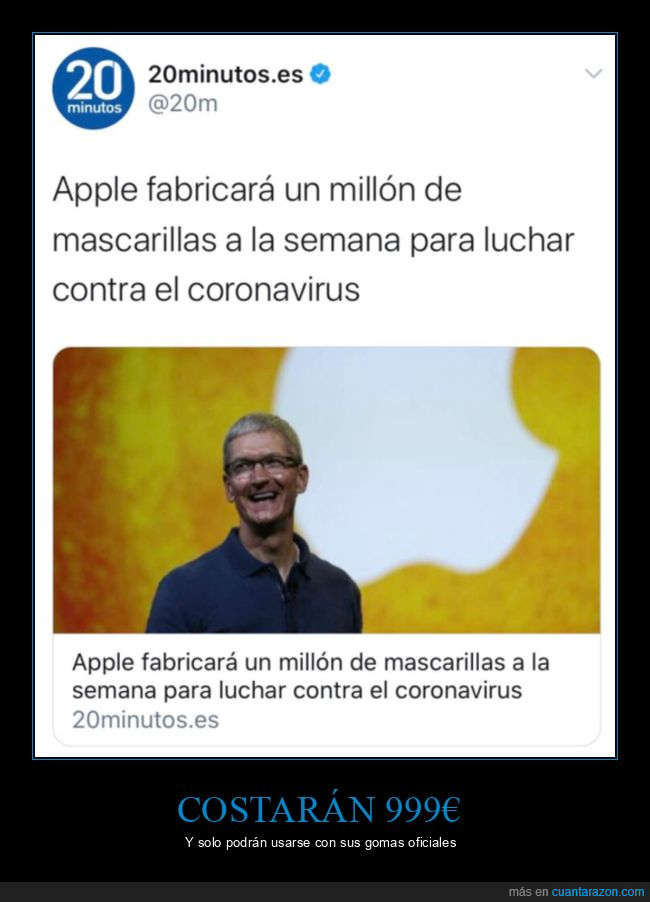The height and width of the screenshot is (902, 650).
Task: Click the man's eyeglasses in the photo
Action: click(x=262, y=465)
